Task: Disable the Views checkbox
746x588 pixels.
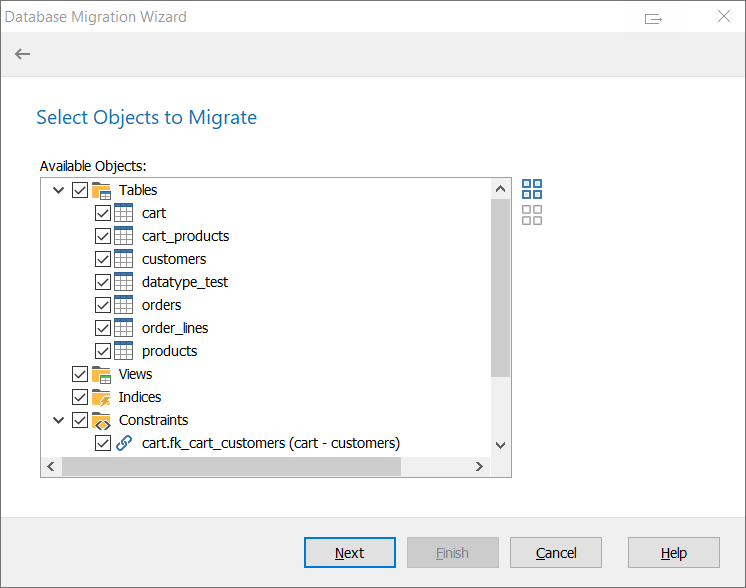Action: 80,374
